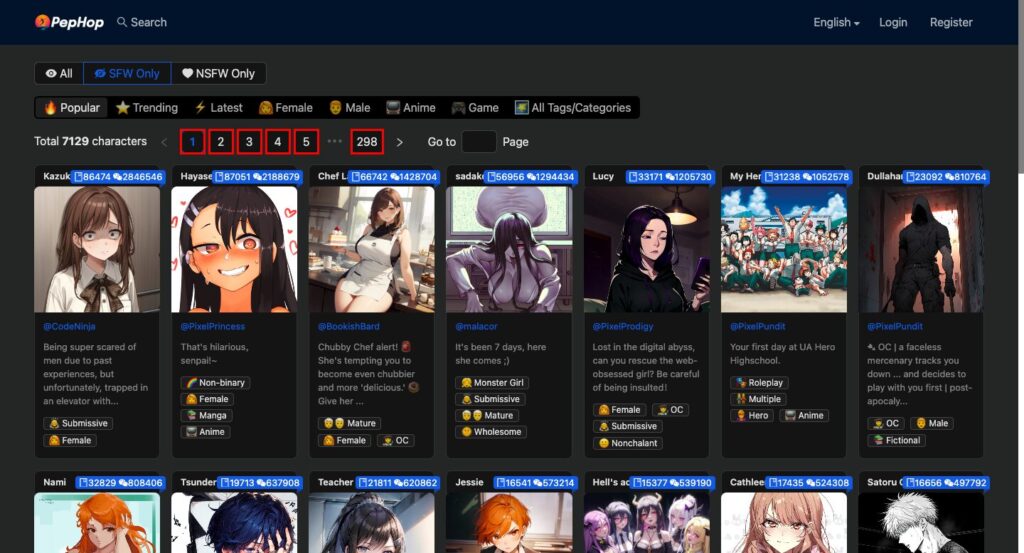Switch to SFW Only filter
This screenshot has width=1024, height=553.
coord(127,73)
